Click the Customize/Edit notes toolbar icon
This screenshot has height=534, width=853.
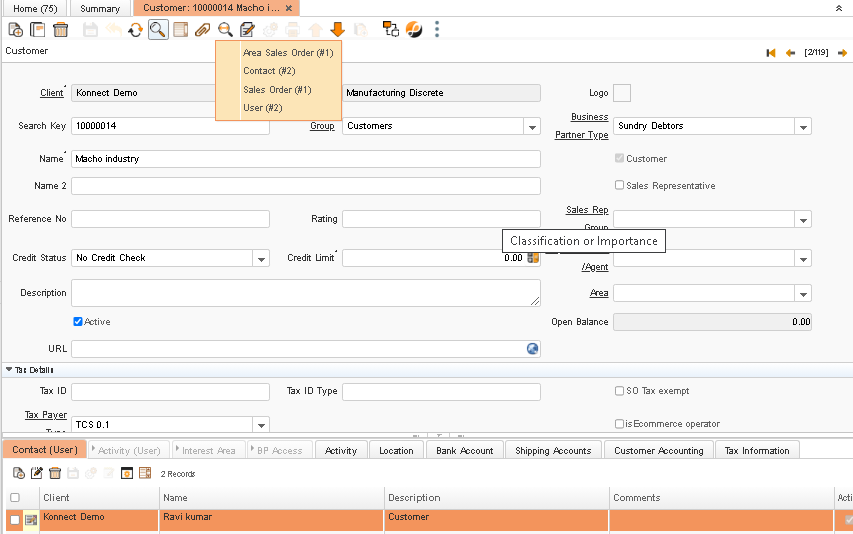tap(248, 29)
